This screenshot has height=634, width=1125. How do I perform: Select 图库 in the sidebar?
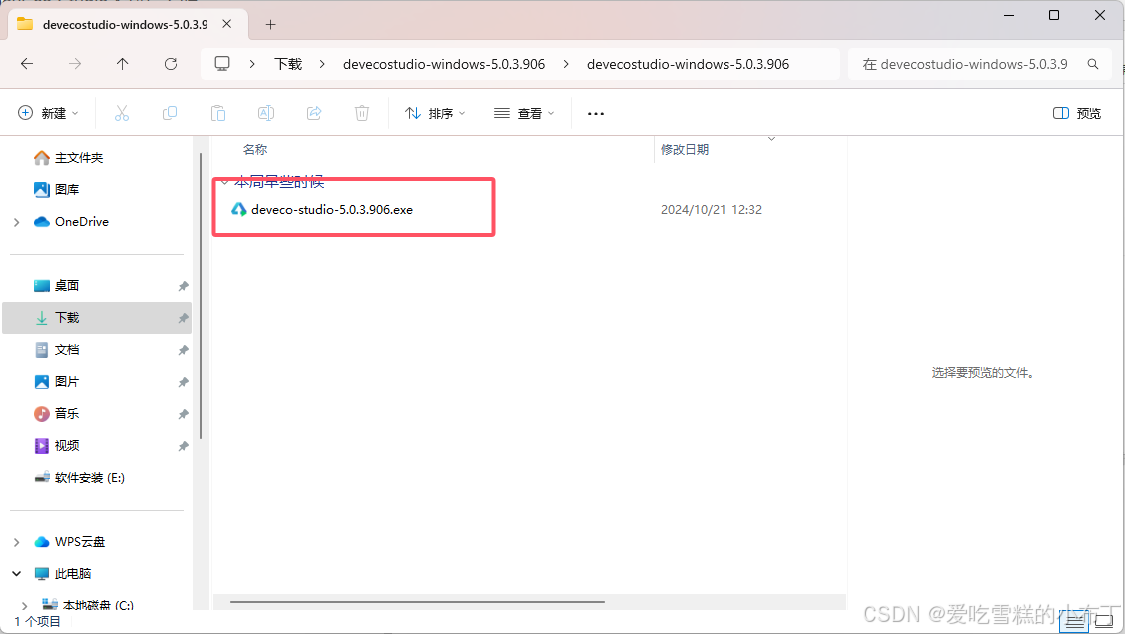point(67,189)
